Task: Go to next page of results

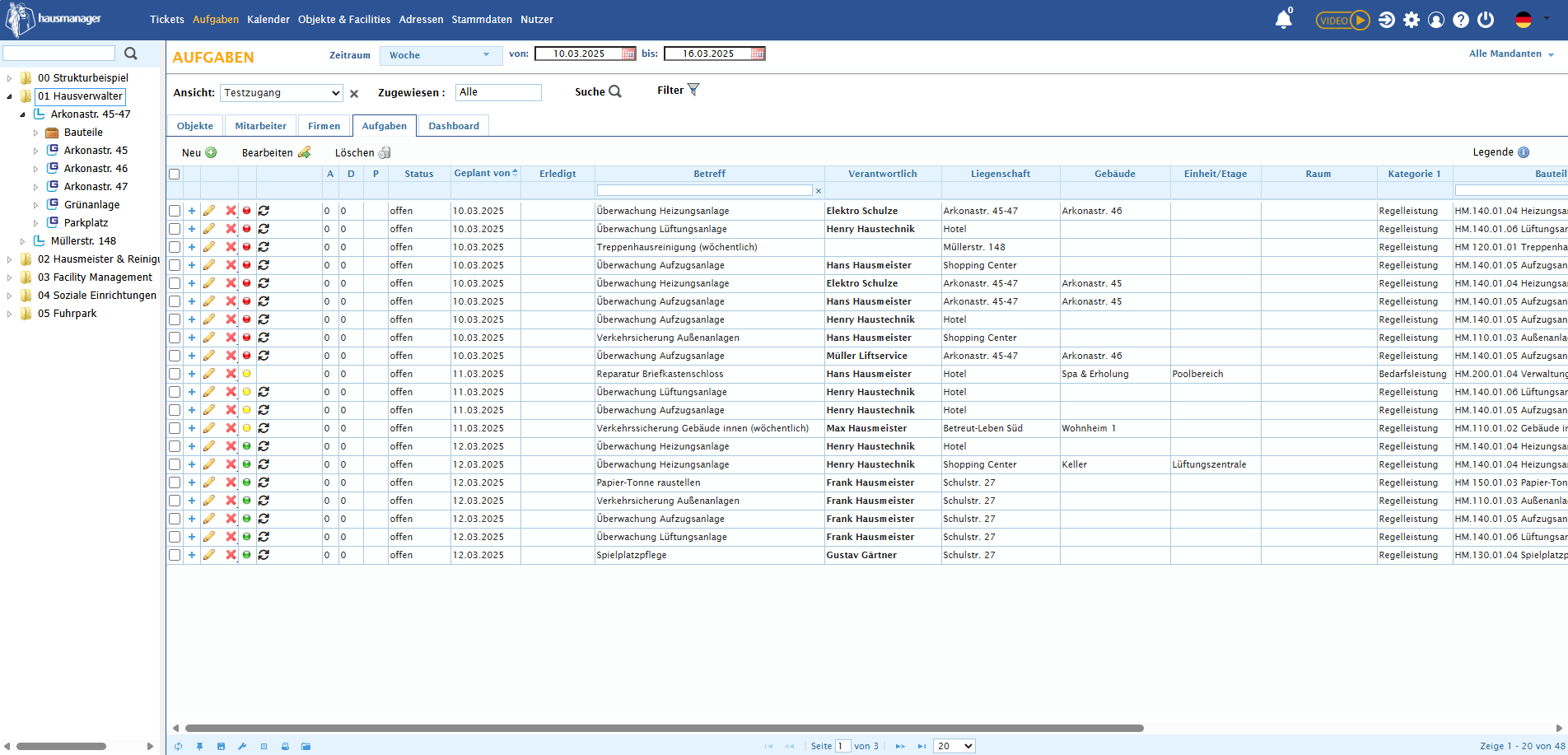Action: pyautogui.click(x=900, y=747)
